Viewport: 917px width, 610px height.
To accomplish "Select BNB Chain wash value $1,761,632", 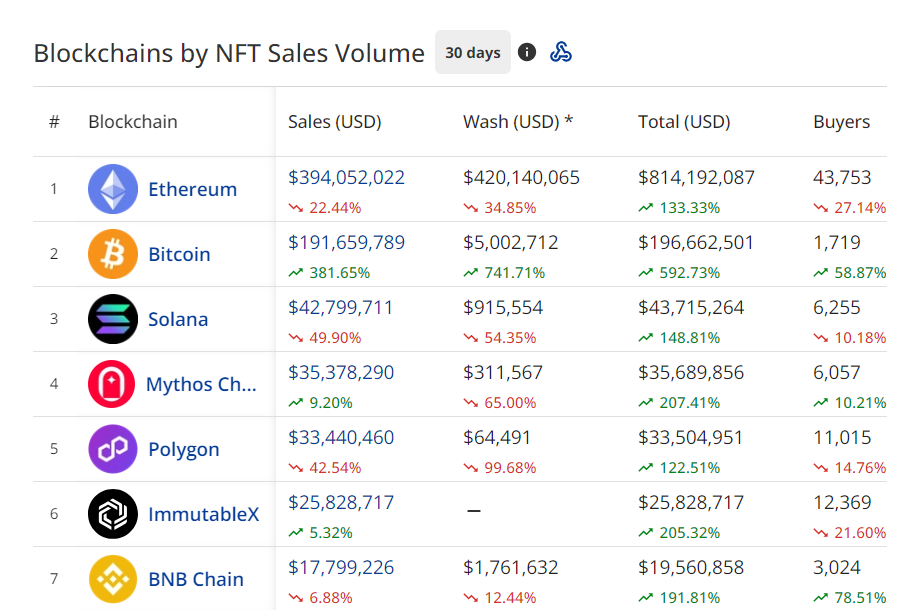I will coord(511,567).
